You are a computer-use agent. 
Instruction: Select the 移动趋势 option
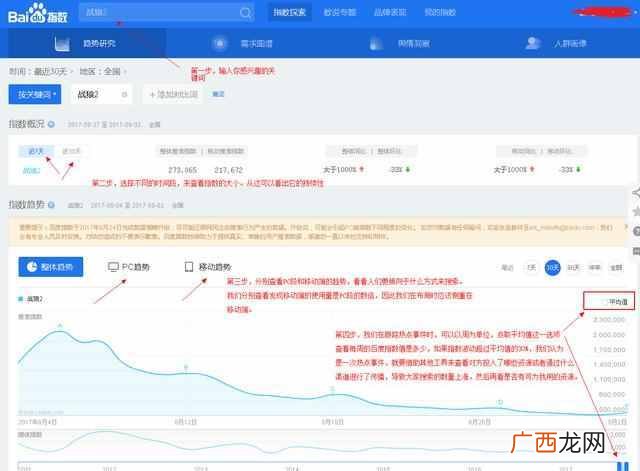[208, 267]
